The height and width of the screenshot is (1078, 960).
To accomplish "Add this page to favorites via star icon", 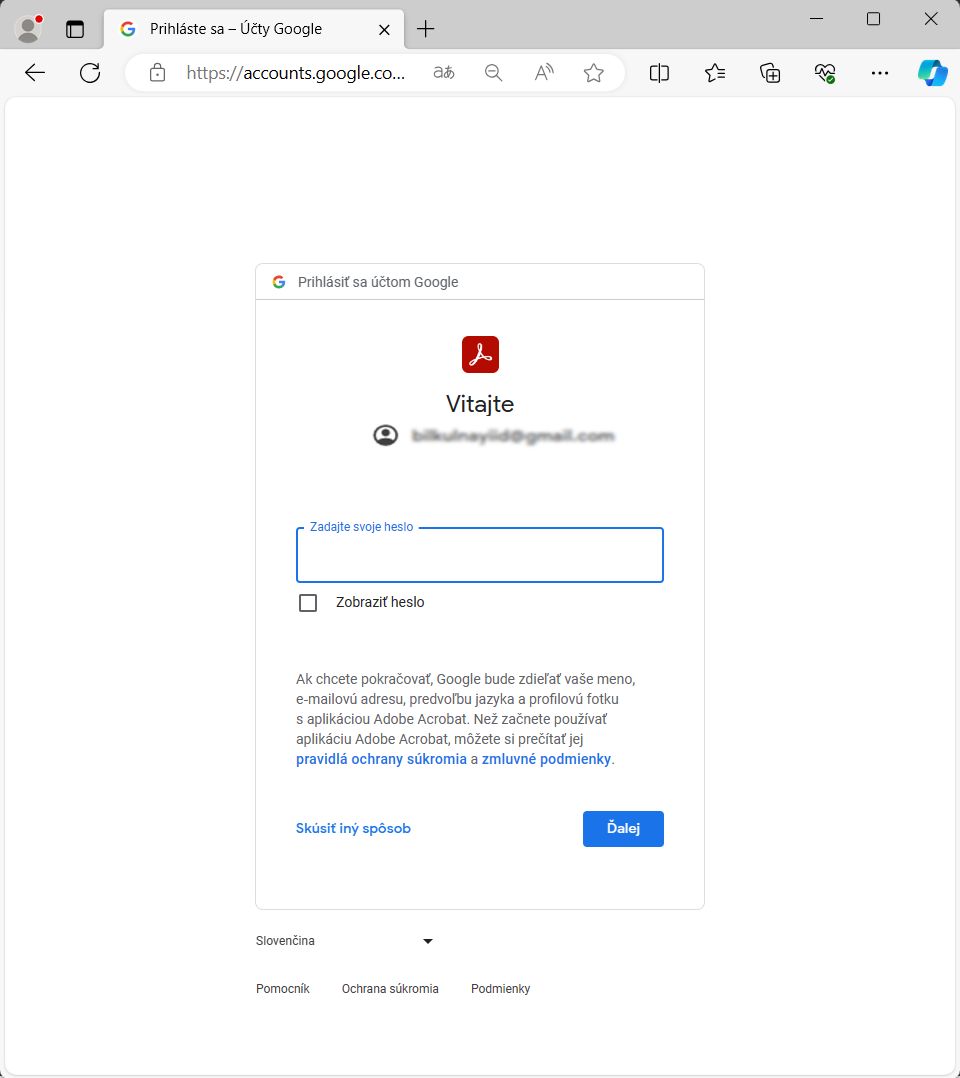I will tap(594, 72).
